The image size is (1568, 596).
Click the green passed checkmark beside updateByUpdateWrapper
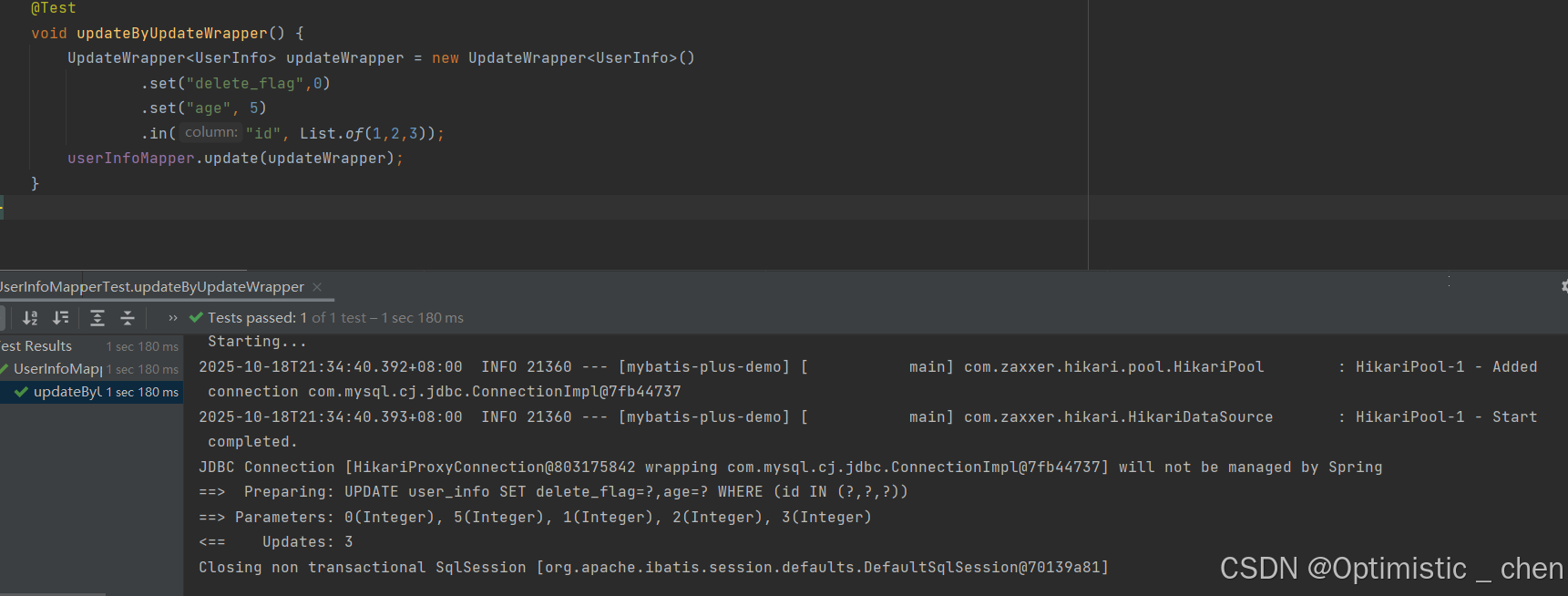(x=21, y=392)
